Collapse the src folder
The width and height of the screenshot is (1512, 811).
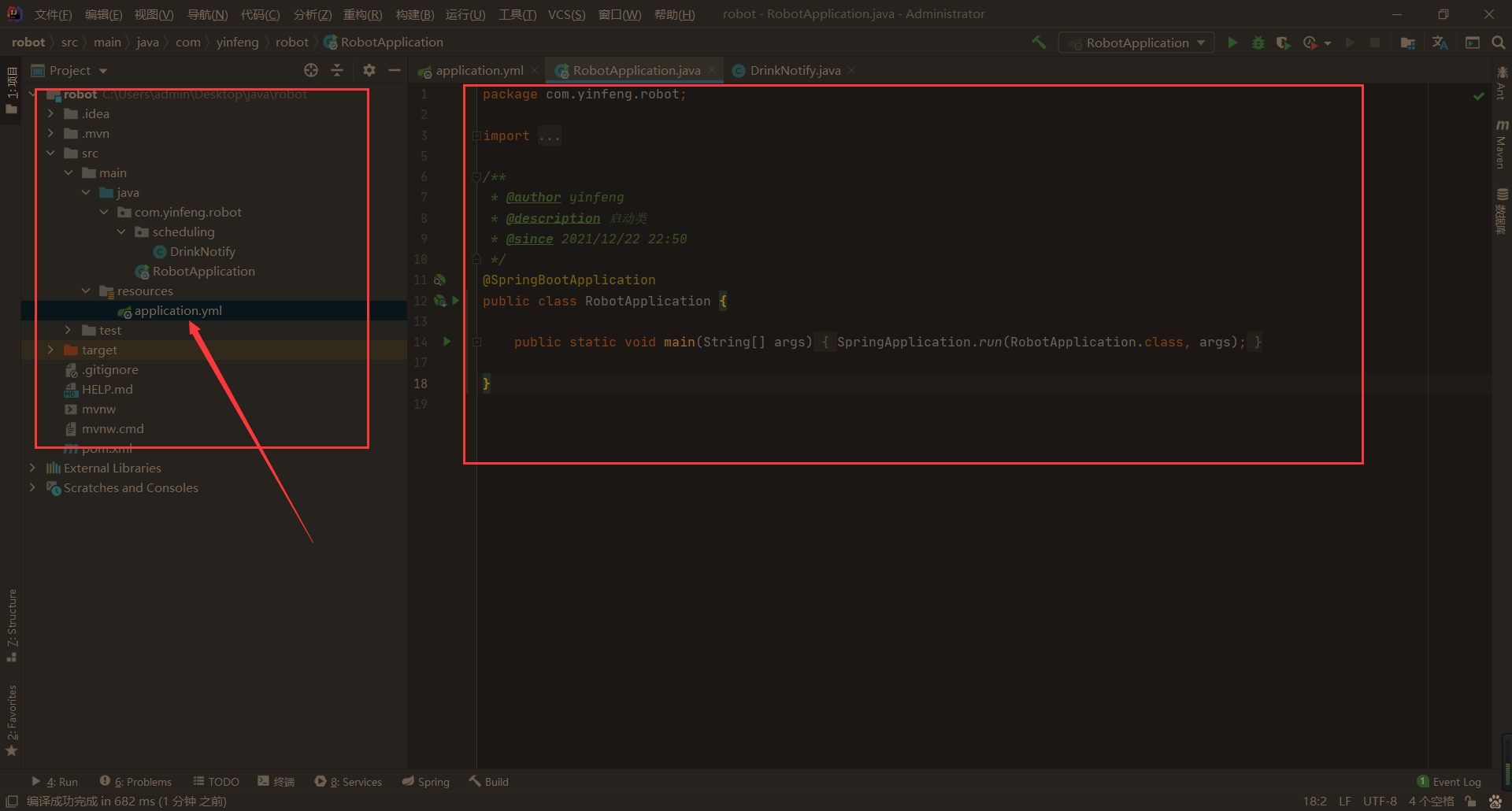pyautogui.click(x=50, y=153)
